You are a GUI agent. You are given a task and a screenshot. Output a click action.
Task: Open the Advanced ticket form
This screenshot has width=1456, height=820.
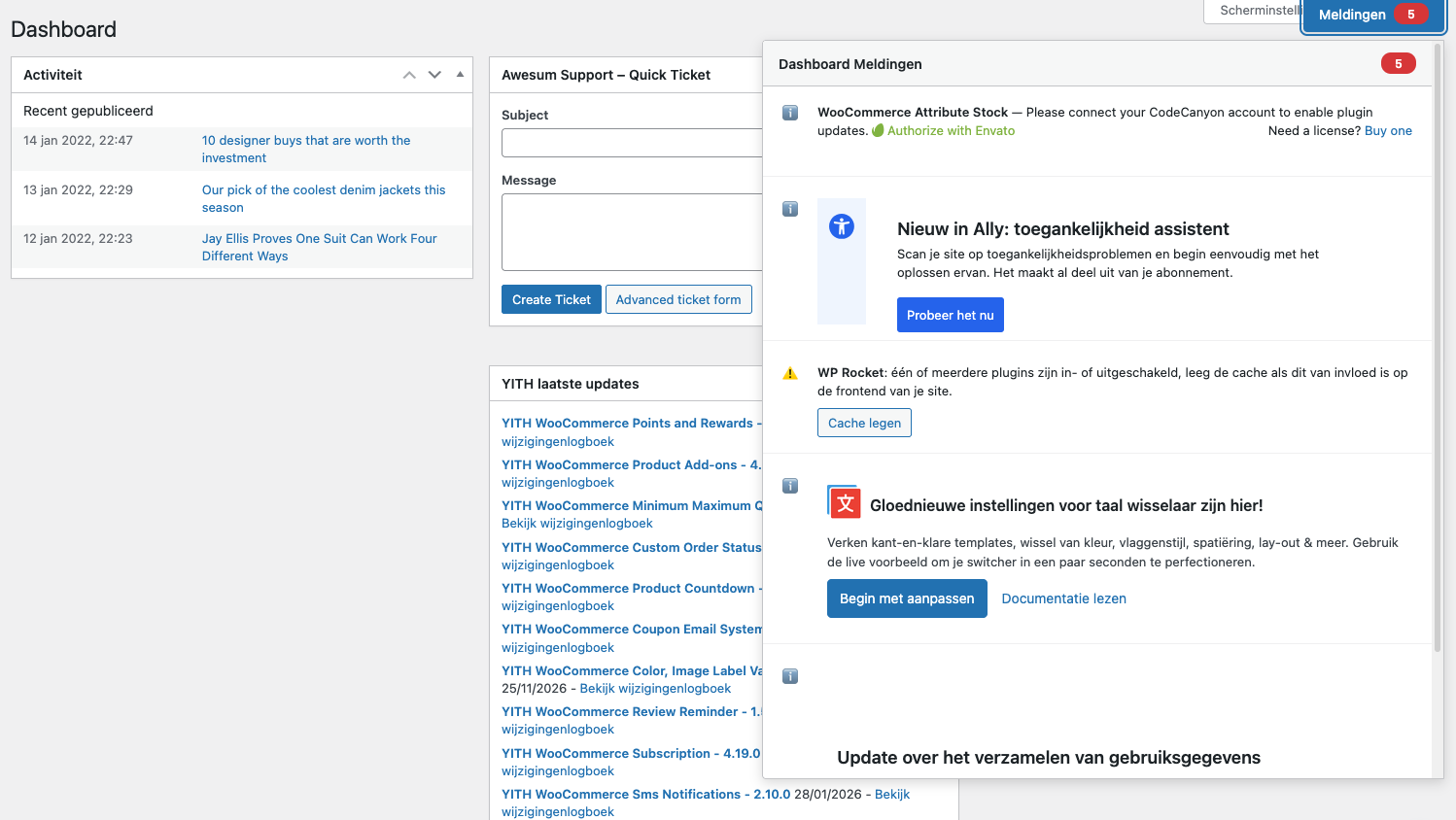[677, 299]
